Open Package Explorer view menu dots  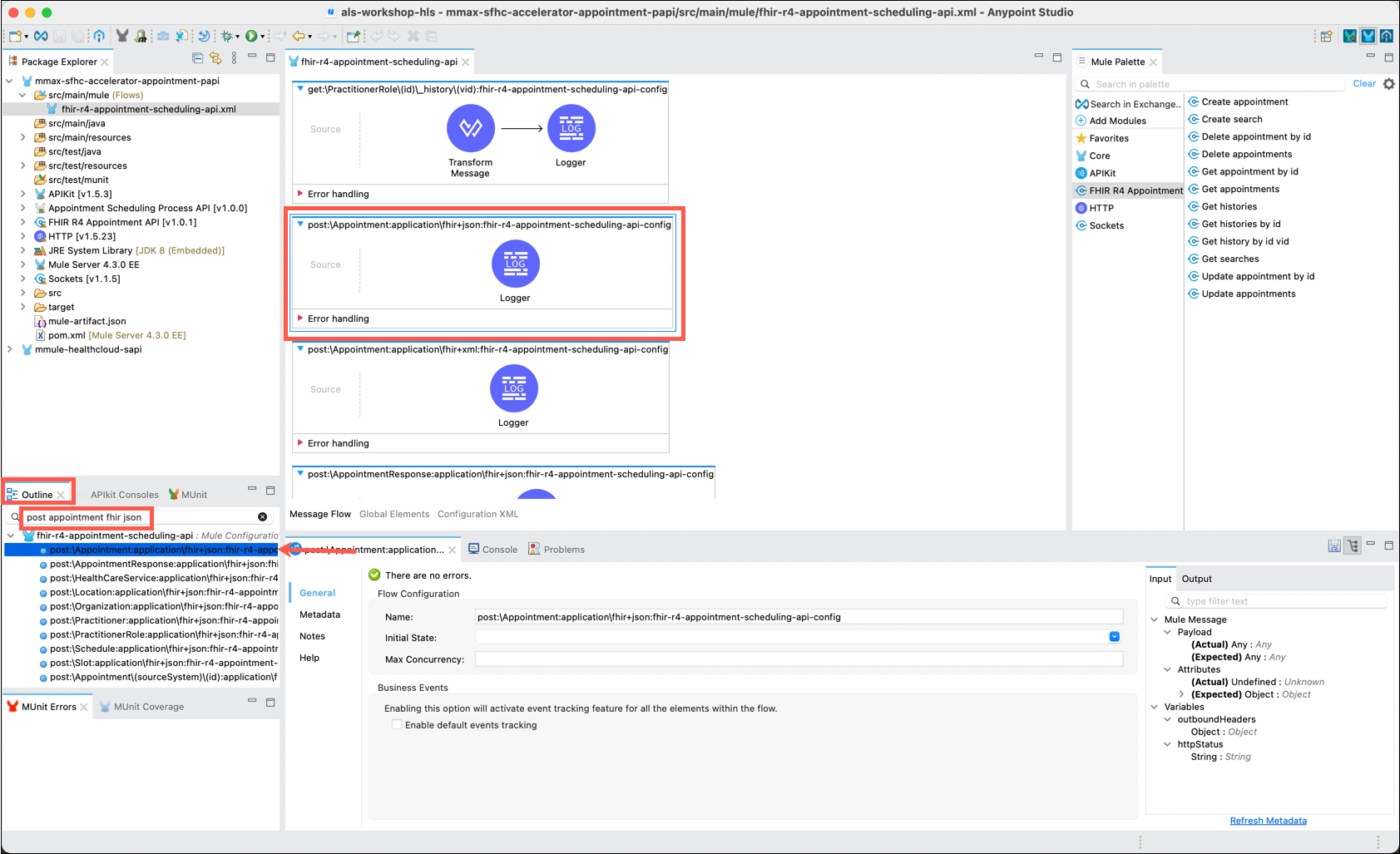(234, 58)
